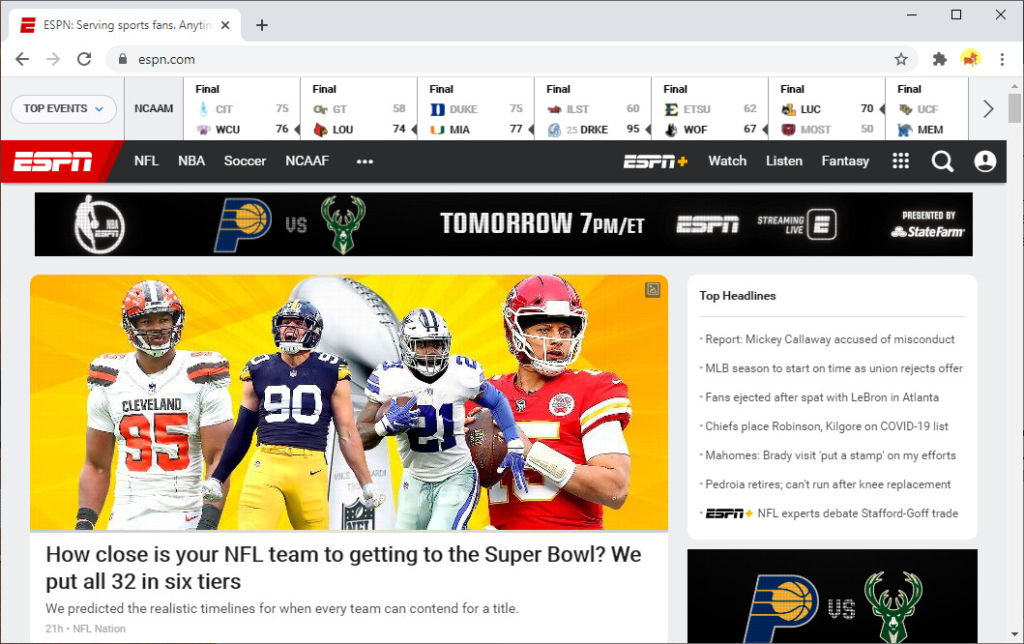Image resolution: width=1024 pixels, height=644 pixels.
Task: Open Chrome three-dot menu
Action: coord(1002,59)
